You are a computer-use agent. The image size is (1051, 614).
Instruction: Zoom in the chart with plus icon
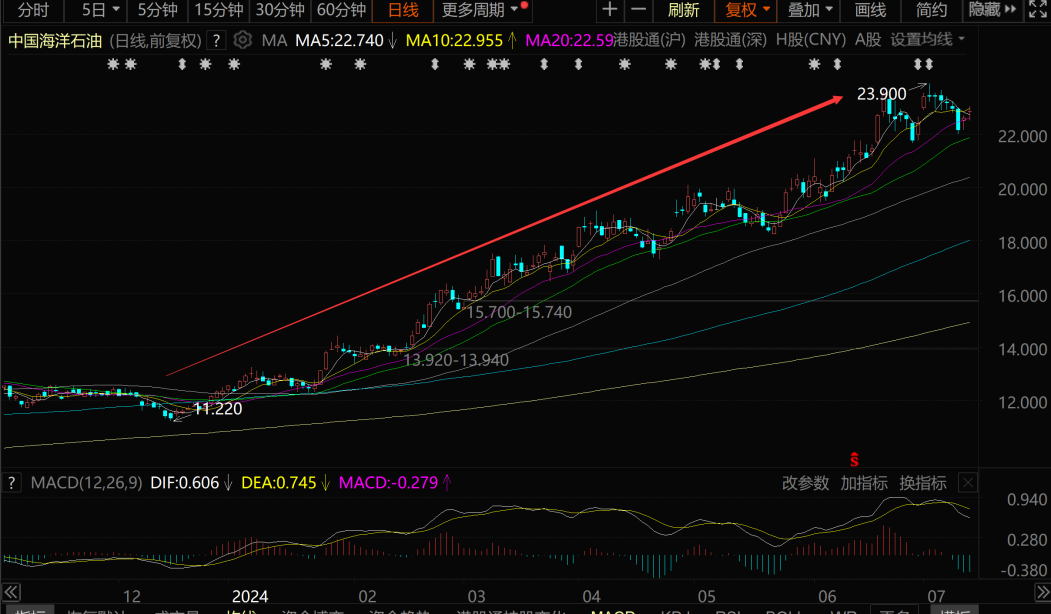609,10
